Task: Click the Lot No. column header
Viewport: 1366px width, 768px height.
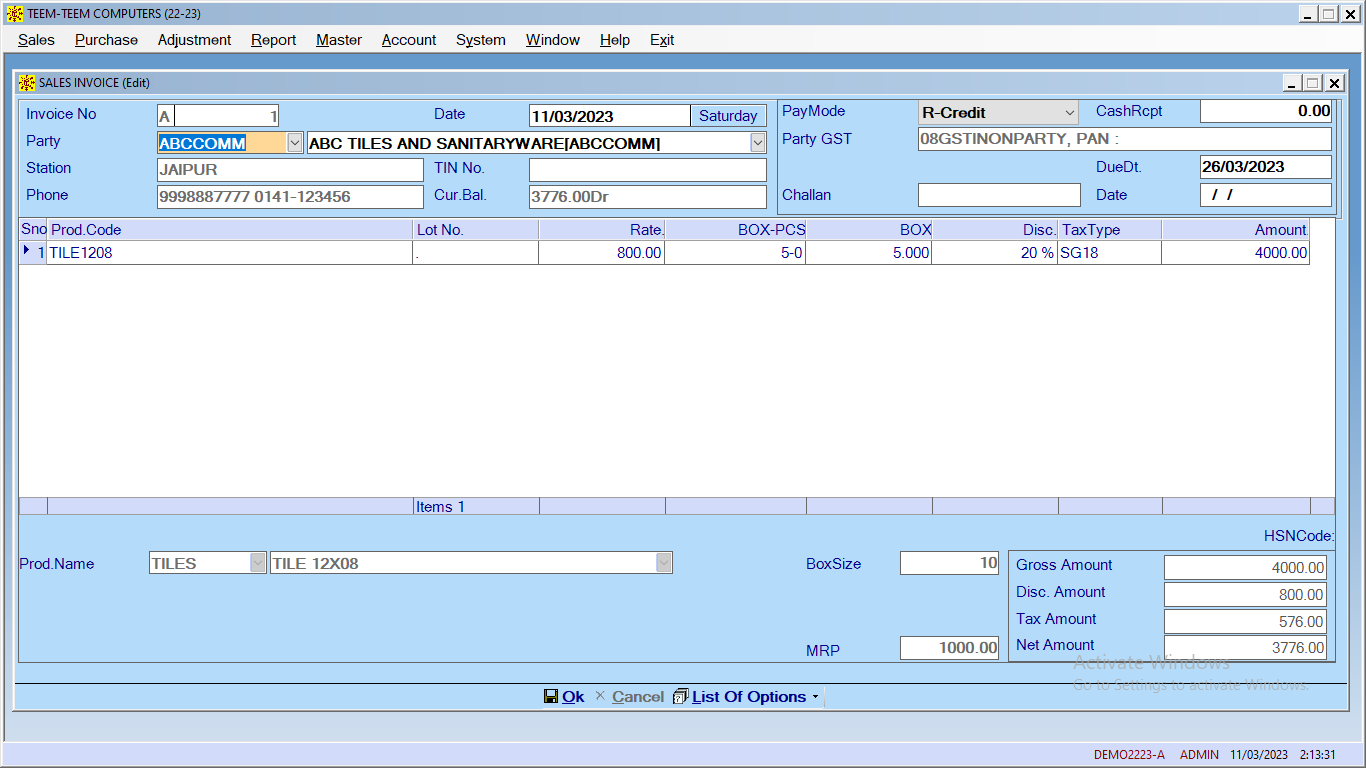Action: tap(476, 230)
